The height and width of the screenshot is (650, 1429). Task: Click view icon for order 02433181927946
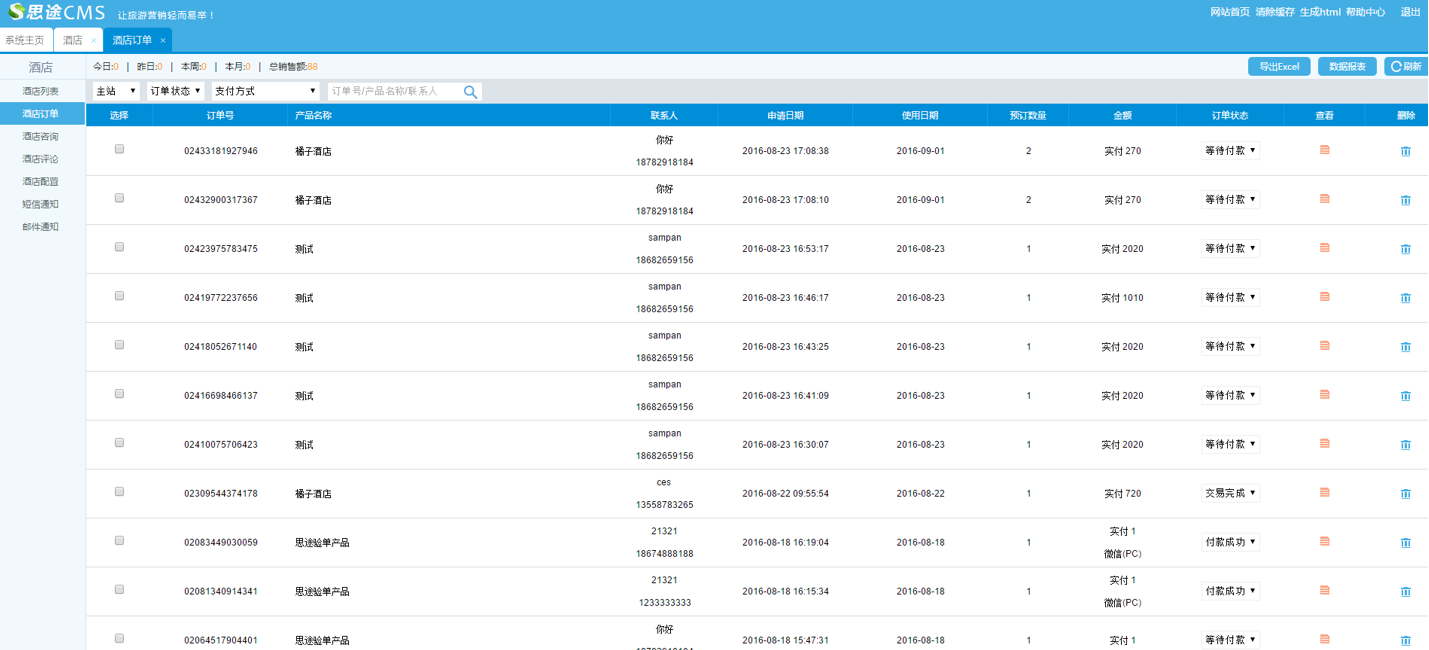pyautogui.click(x=1324, y=150)
